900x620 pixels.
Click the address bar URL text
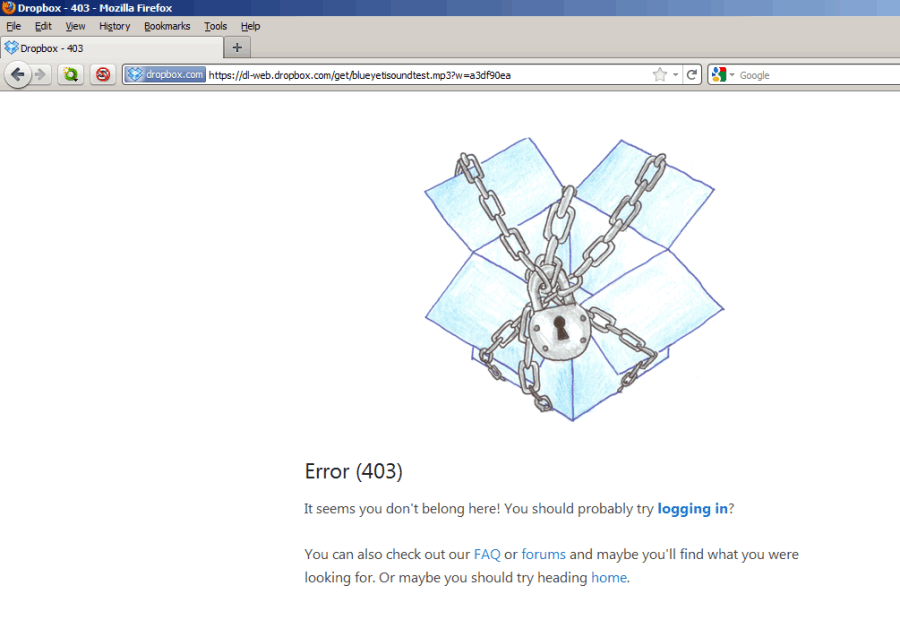pyautogui.click(x=400, y=75)
